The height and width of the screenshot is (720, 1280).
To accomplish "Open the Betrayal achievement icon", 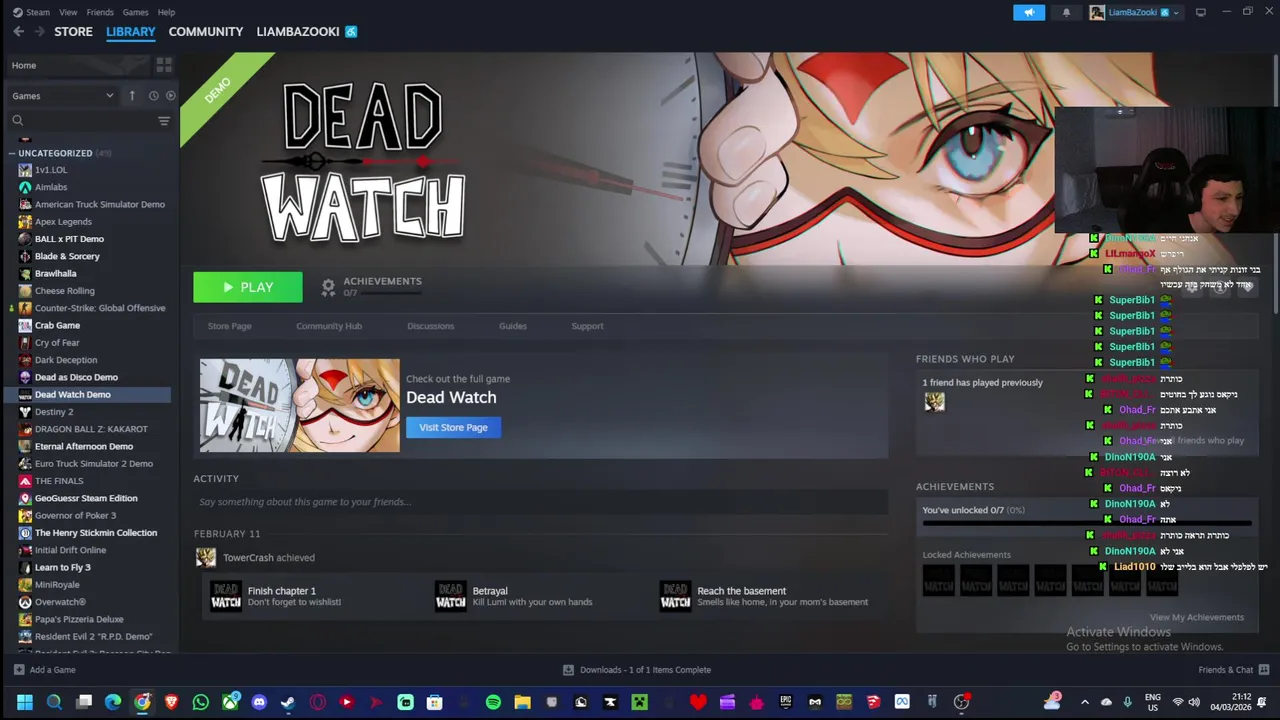I will coord(451,596).
